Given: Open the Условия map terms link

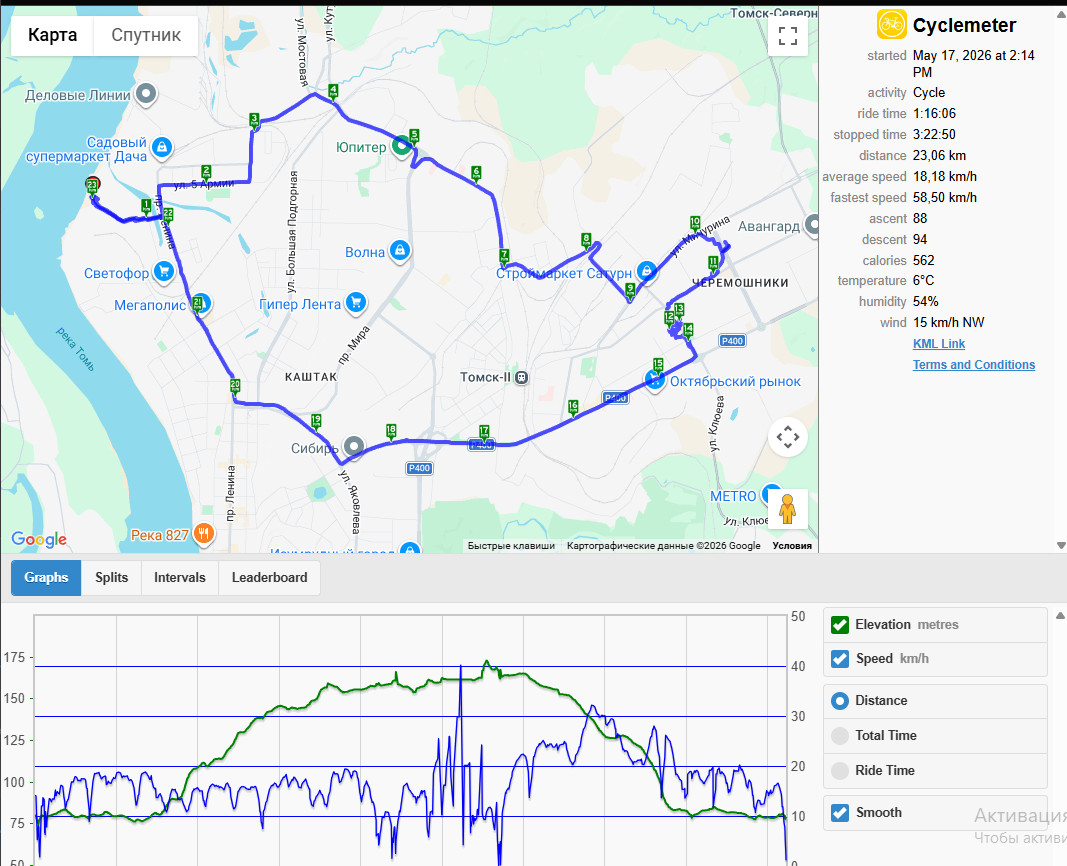Looking at the screenshot, I should [792, 546].
